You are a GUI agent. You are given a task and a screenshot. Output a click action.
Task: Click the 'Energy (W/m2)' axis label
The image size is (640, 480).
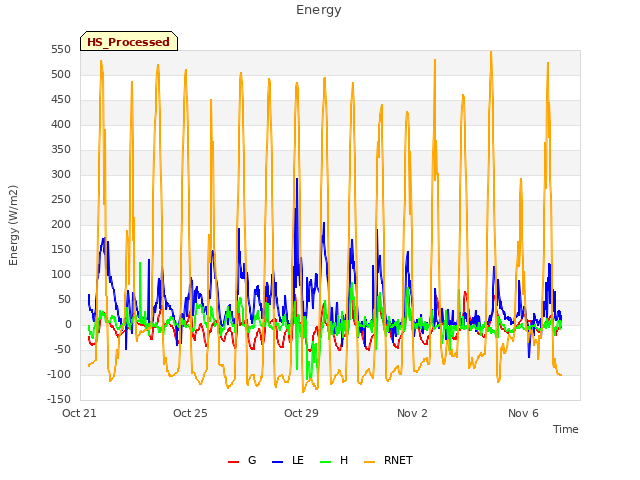[13, 225]
